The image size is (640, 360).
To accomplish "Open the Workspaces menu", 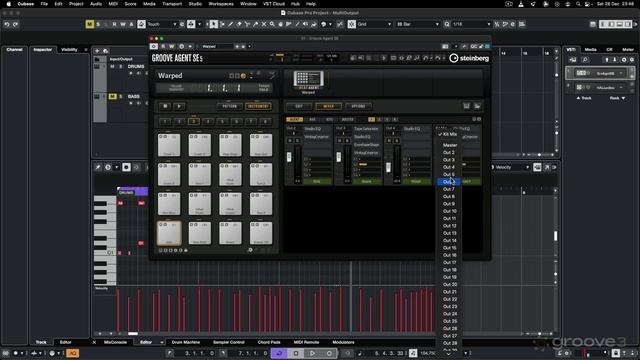I will (x=221, y=4).
